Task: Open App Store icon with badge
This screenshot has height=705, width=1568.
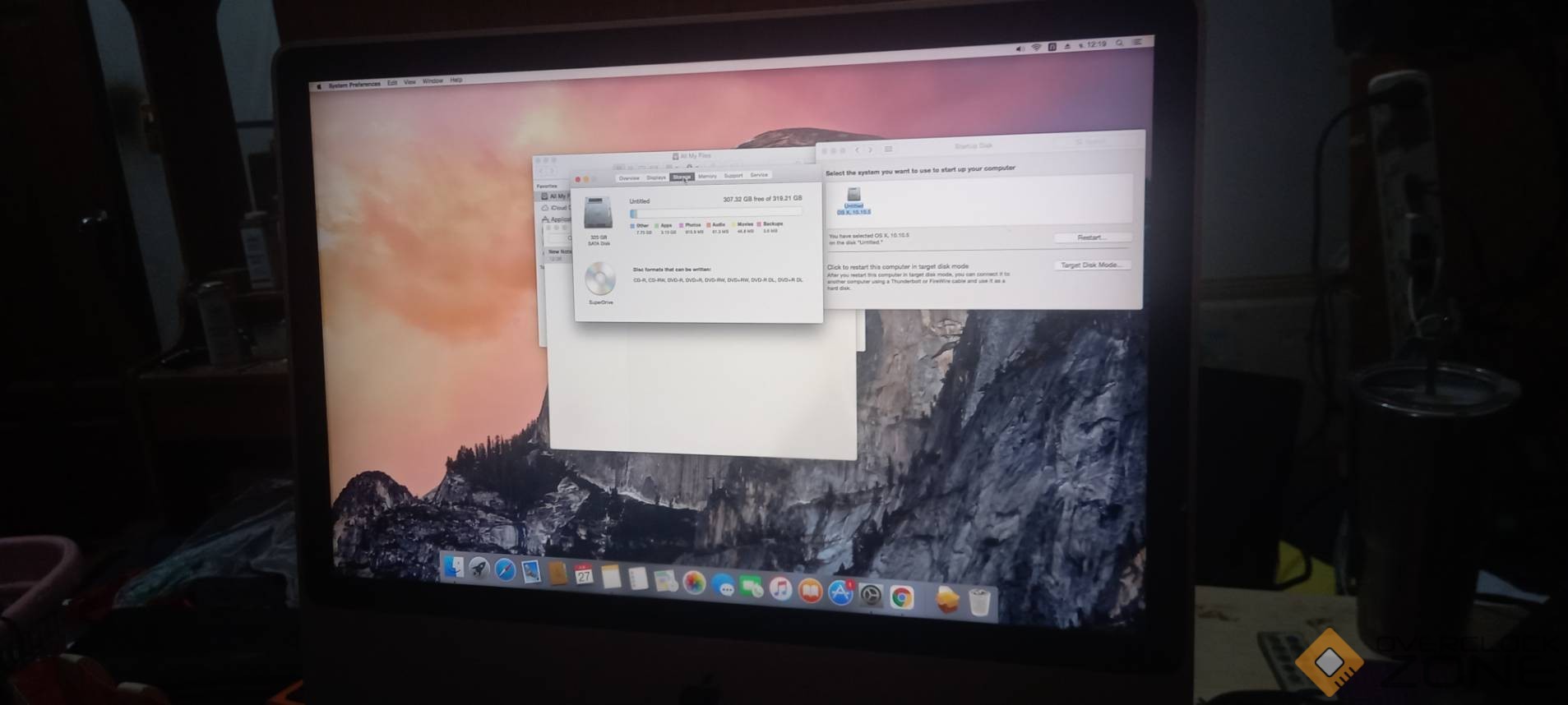Action: tap(840, 592)
